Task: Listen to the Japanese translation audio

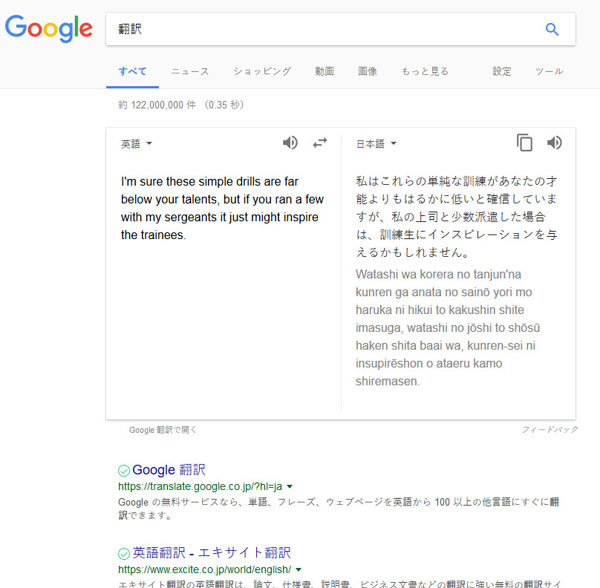Action: pos(554,143)
